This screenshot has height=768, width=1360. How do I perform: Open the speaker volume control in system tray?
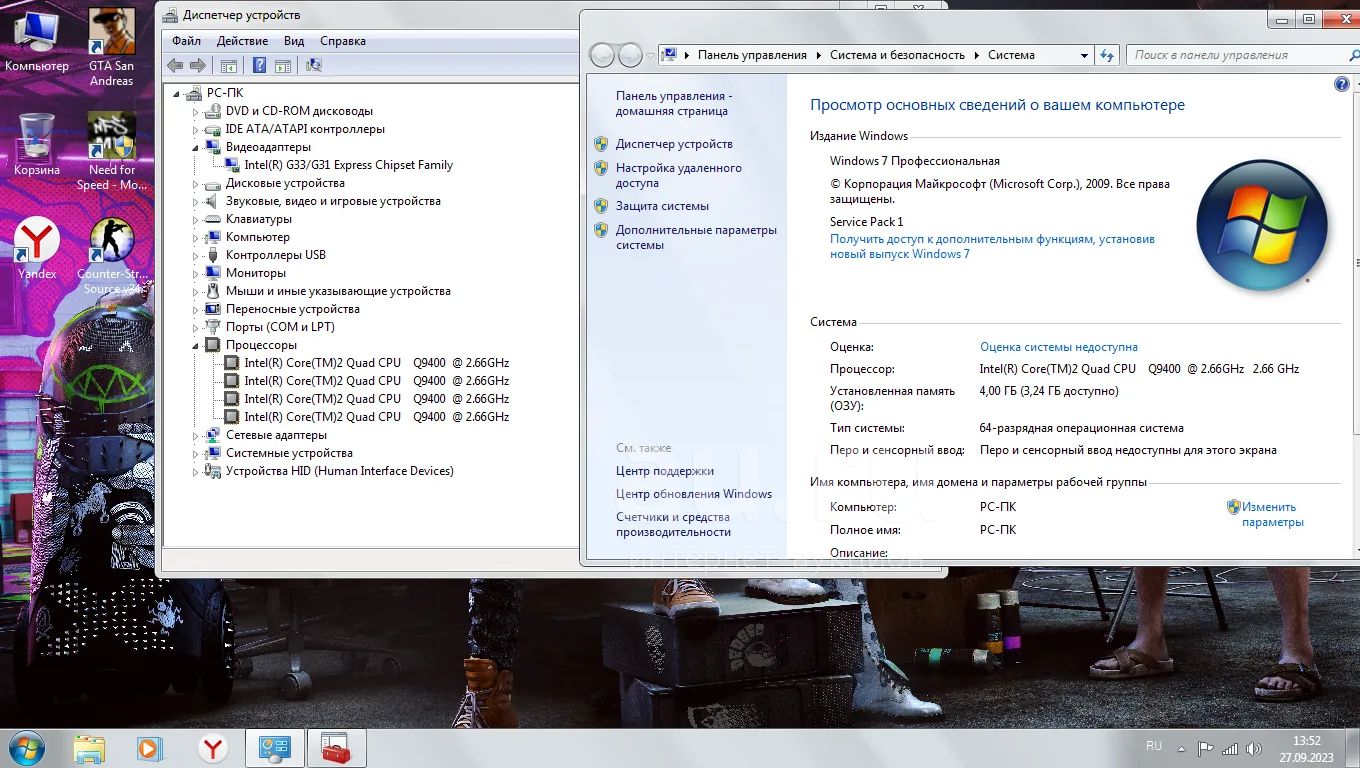(1255, 746)
